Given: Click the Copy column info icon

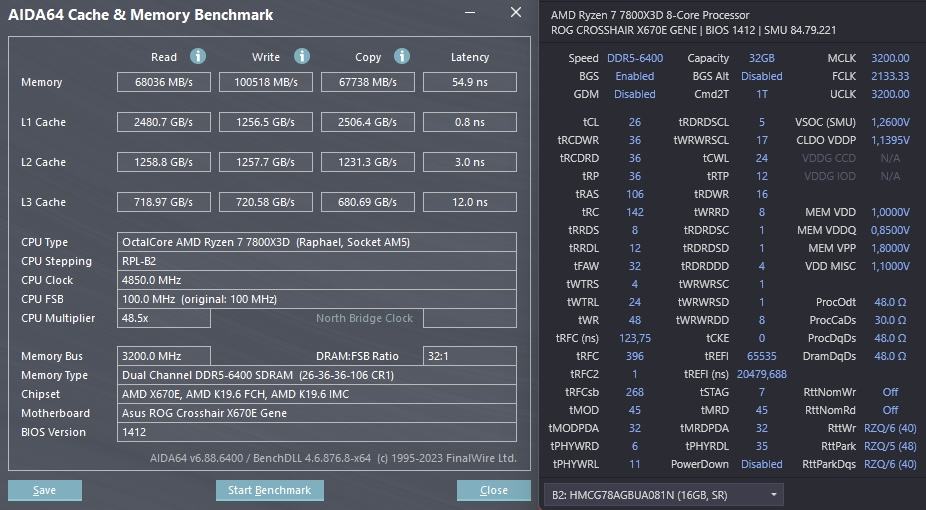Looking at the screenshot, I should point(402,57).
